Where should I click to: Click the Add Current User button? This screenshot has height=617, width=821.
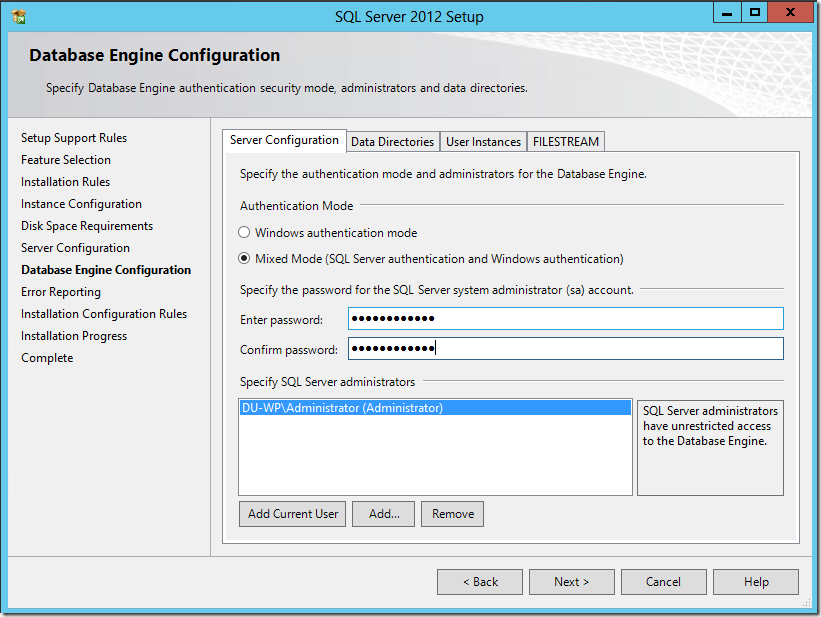pyautogui.click(x=293, y=514)
